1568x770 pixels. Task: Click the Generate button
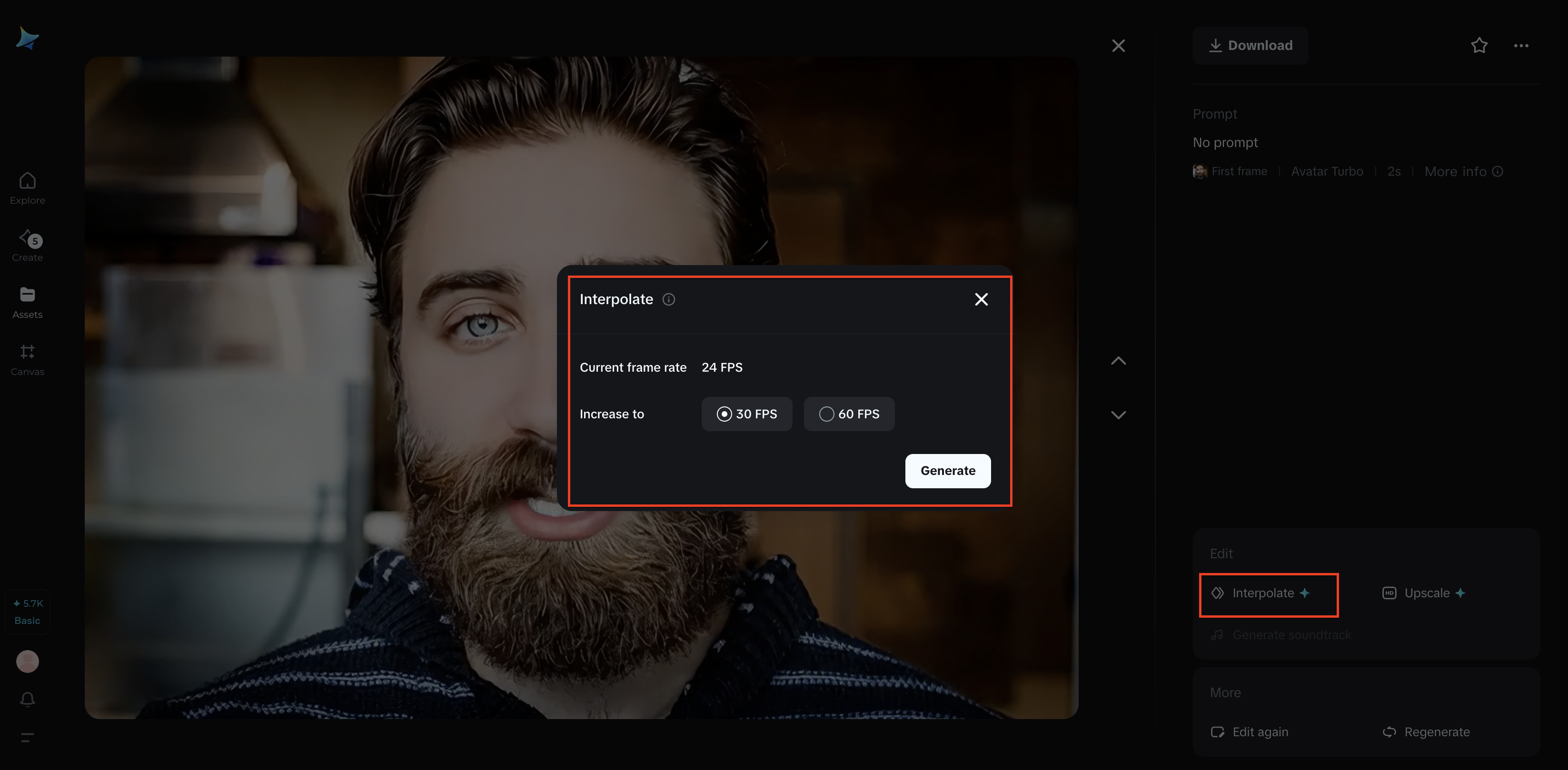(x=948, y=471)
